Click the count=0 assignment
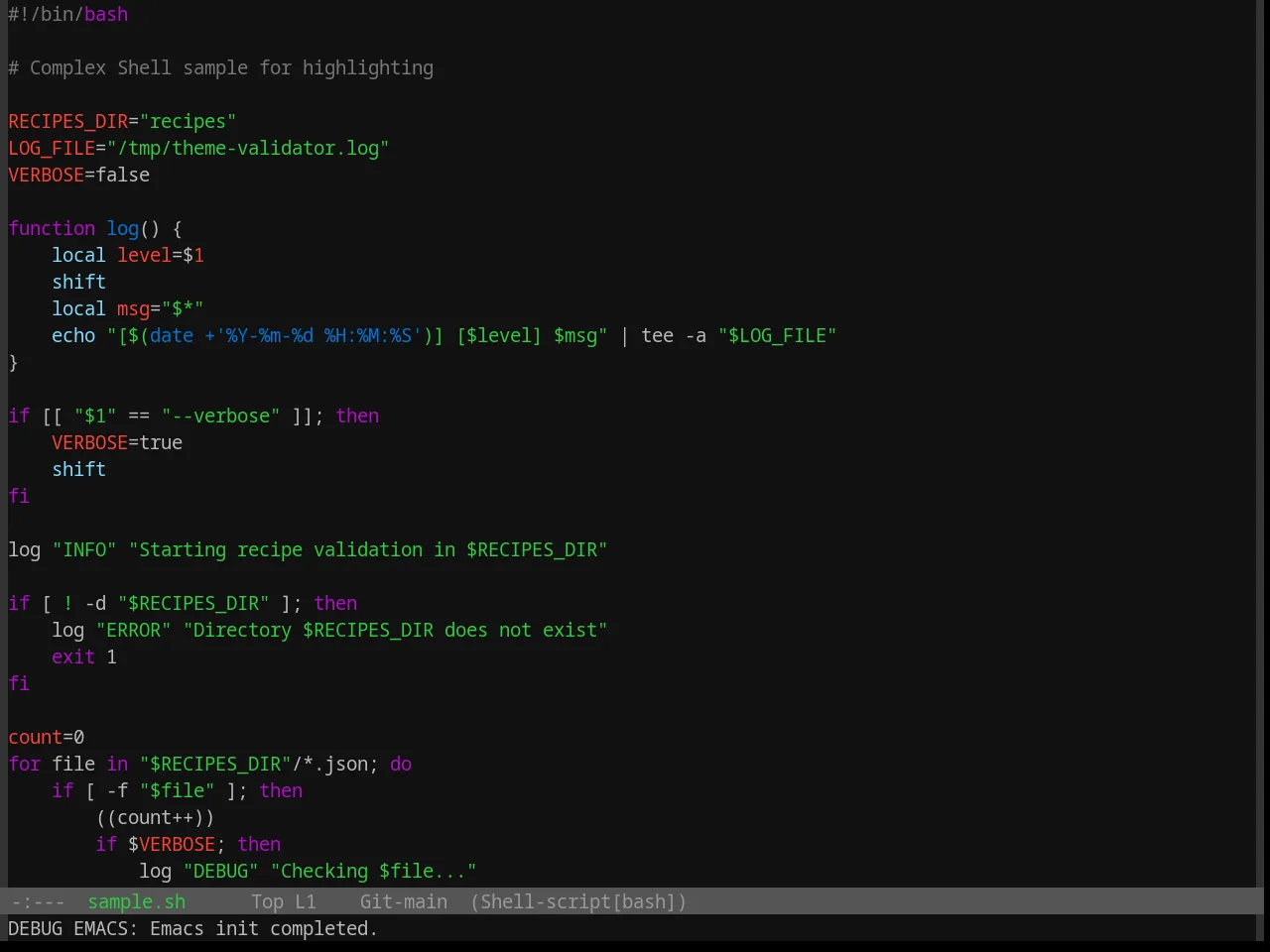The height and width of the screenshot is (952, 1270). (x=47, y=737)
